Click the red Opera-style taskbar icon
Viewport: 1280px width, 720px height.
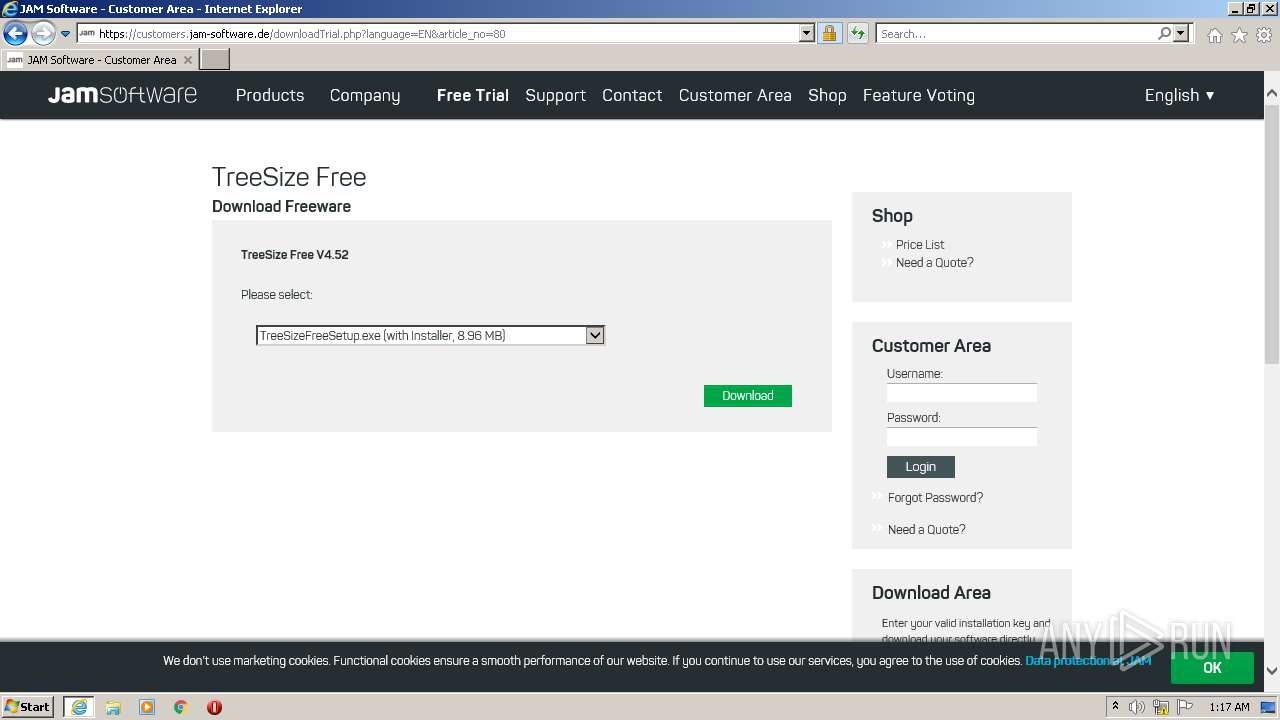click(214, 707)
